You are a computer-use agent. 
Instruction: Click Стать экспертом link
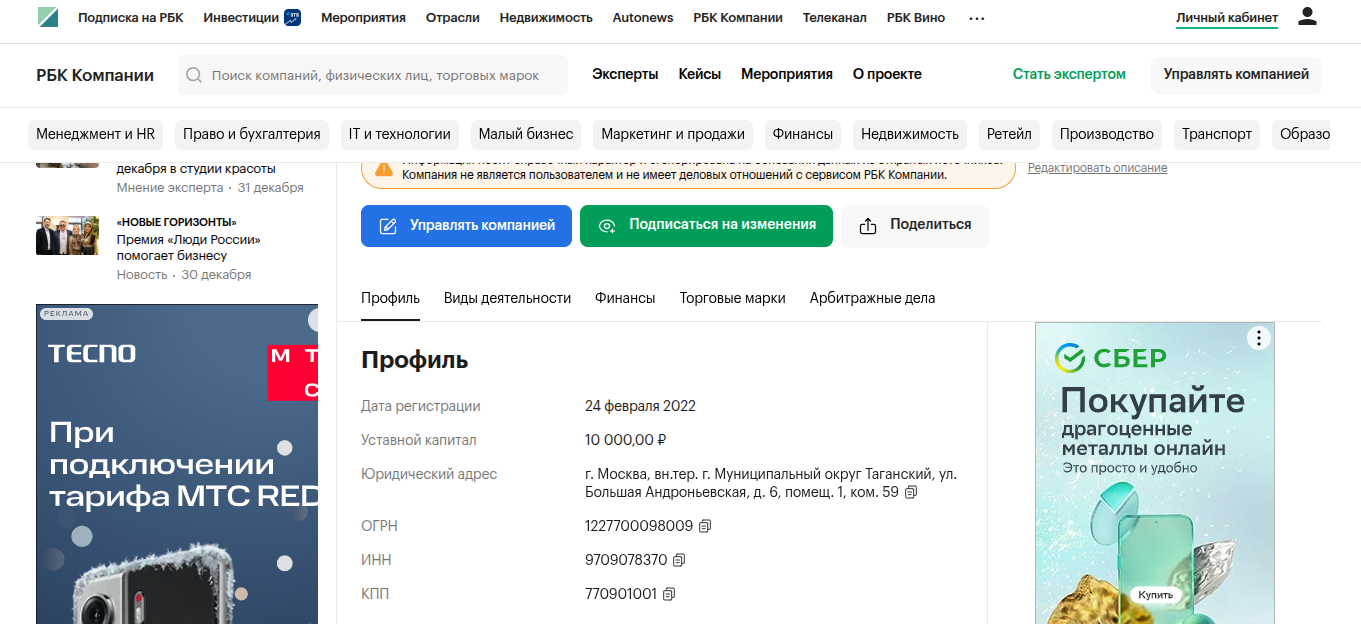coord(1069,74)
